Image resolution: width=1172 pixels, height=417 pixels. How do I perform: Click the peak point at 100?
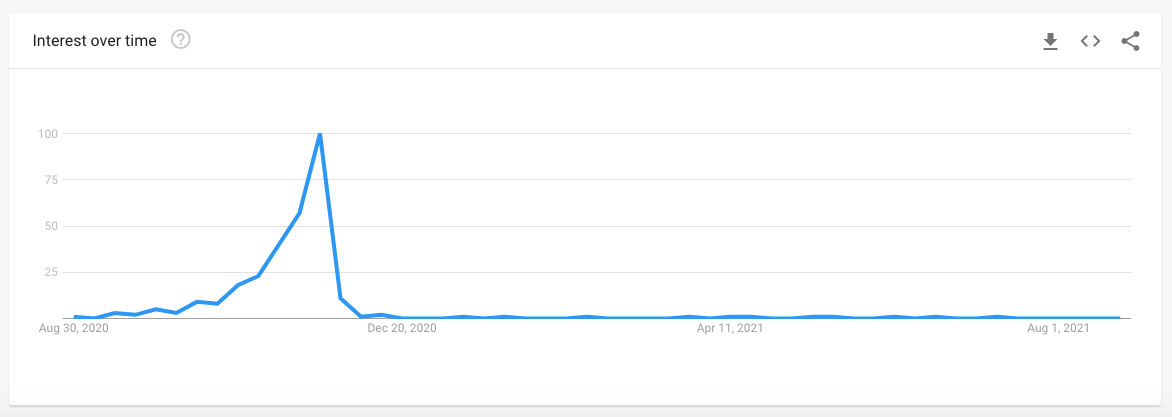(320, 134)
